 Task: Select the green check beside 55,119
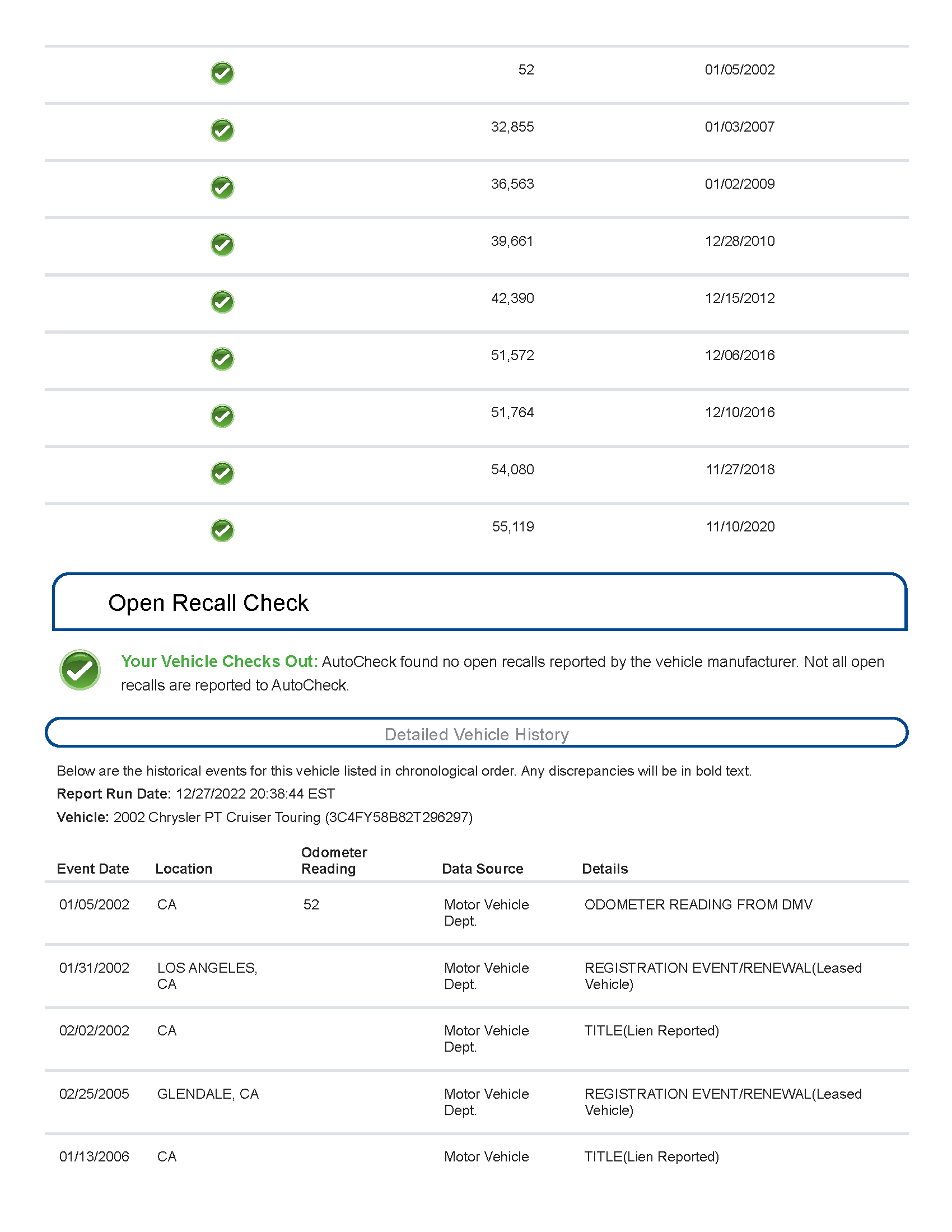[x=222, y=530]
